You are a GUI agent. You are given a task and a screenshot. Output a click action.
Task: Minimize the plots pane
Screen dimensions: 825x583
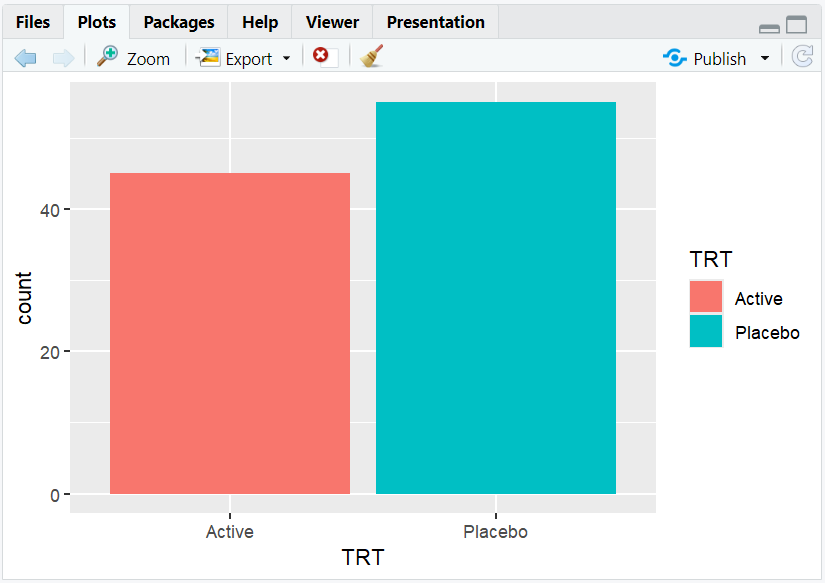pos(769,27)
